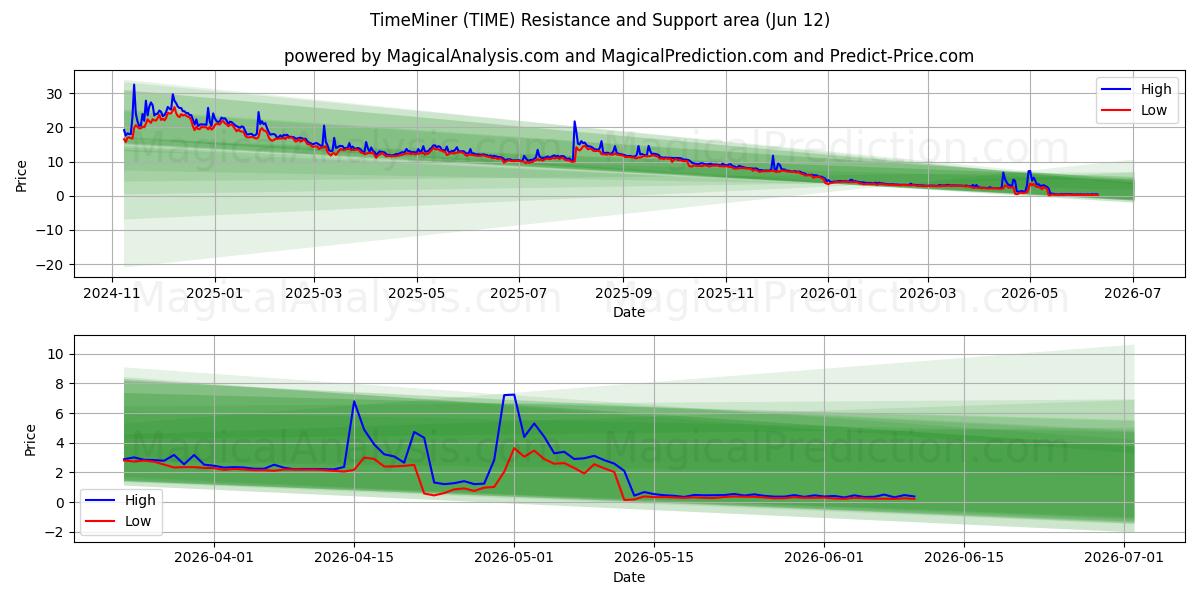
Task: Click the blue High peak near 2026-04-15
Action: [x=354, y=402]
